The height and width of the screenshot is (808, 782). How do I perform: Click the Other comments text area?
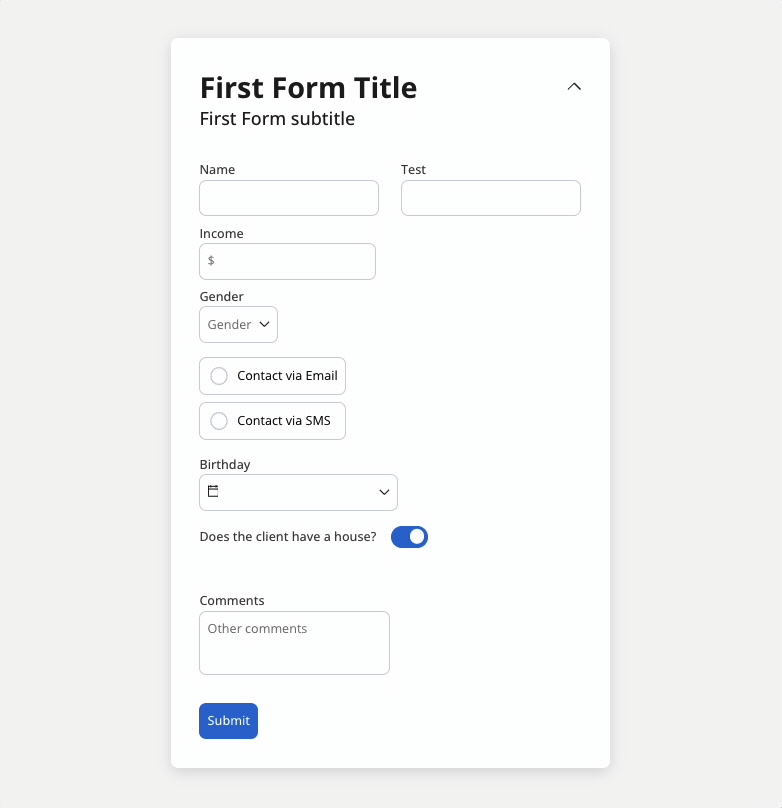pos(294,643)
